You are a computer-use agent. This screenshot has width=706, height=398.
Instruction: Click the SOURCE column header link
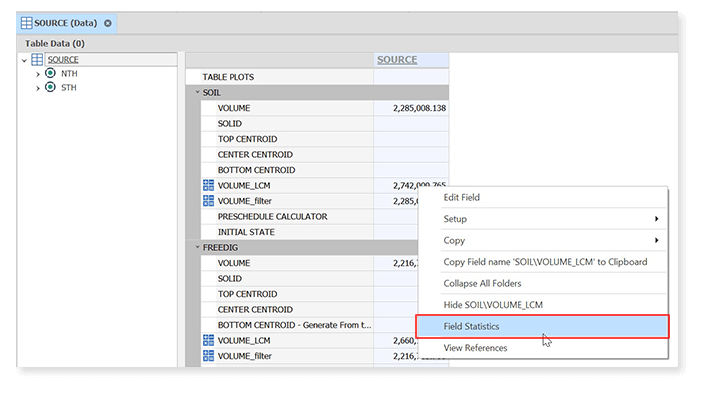click(397, 59)
